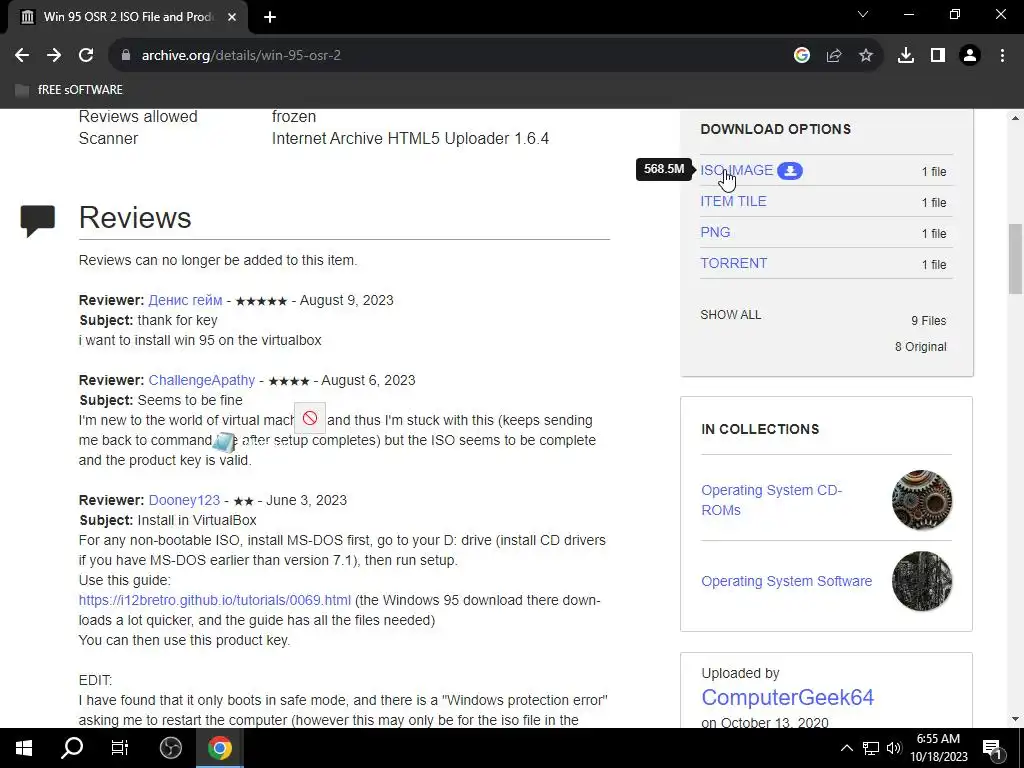Open Chrome three-dot menu
This screenshot has height=768, width=1024.
pyautogui.click(x=1002, y=56)
